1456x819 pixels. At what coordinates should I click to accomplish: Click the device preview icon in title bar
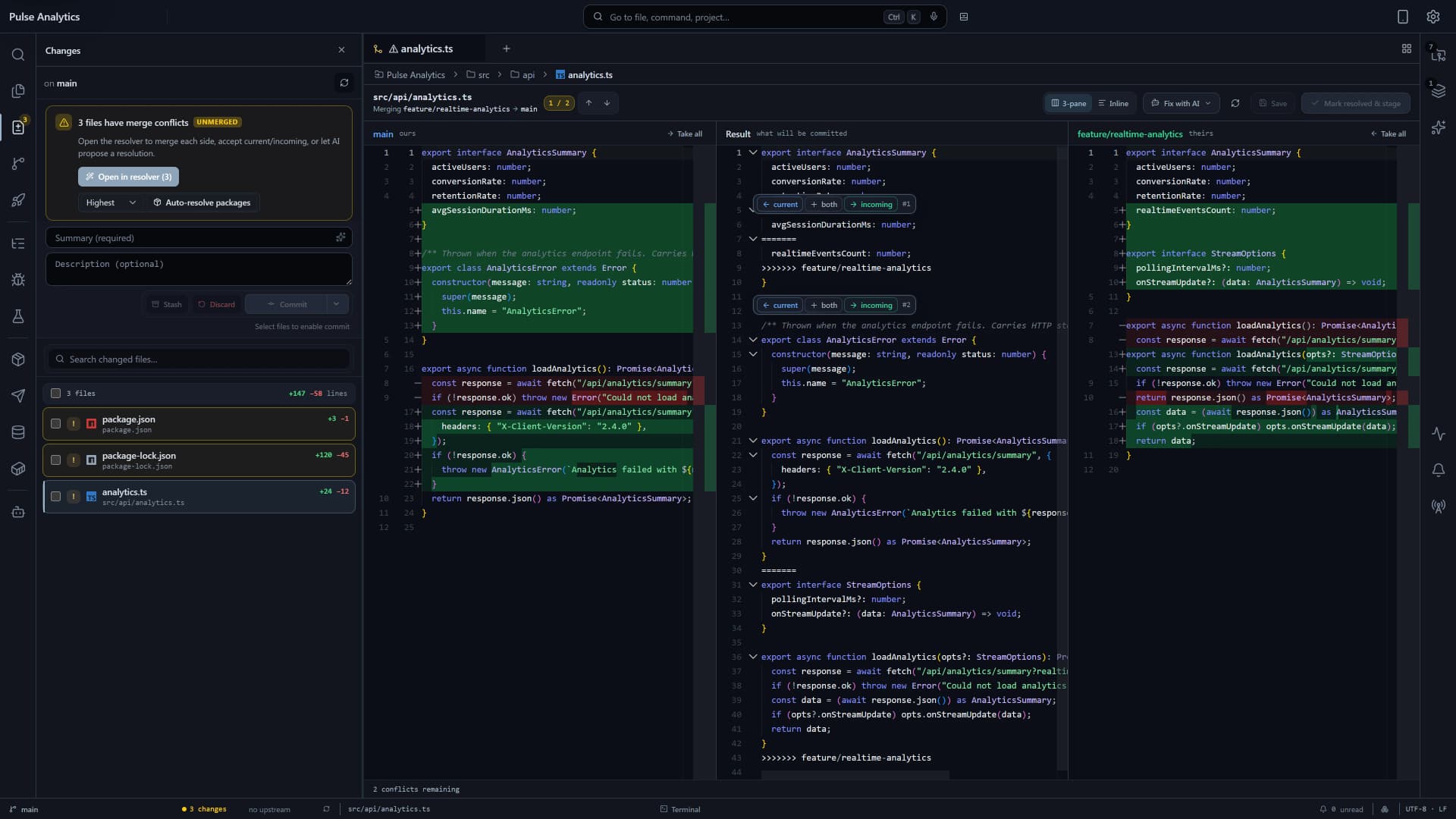(1402, 17)
